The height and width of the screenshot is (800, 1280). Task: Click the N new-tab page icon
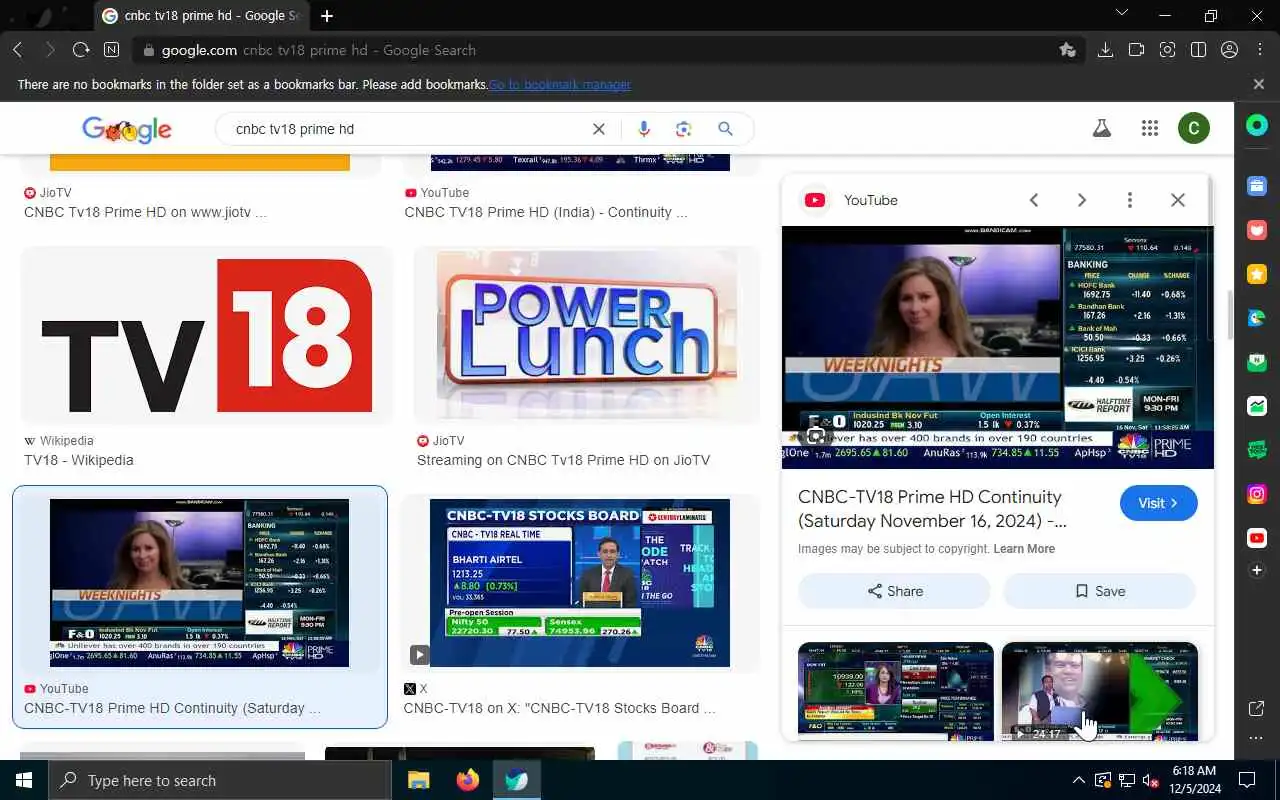point(111,50)
